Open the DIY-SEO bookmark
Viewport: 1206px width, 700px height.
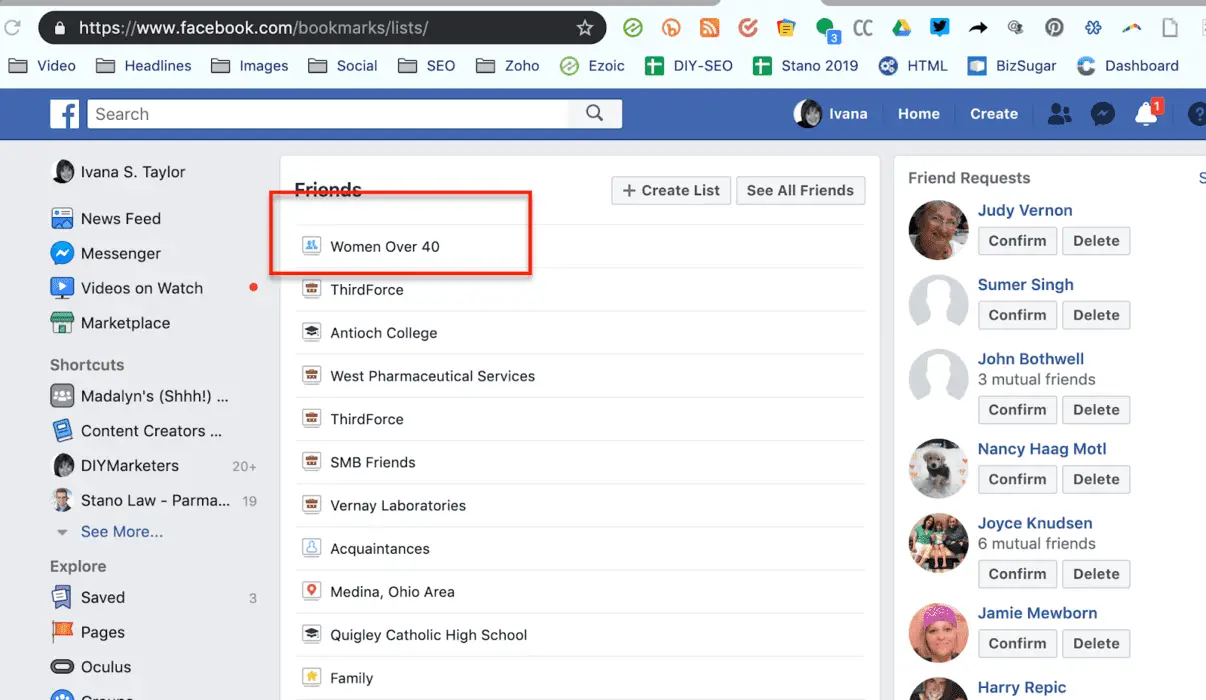pyautogui.click(x=689, y=66)
